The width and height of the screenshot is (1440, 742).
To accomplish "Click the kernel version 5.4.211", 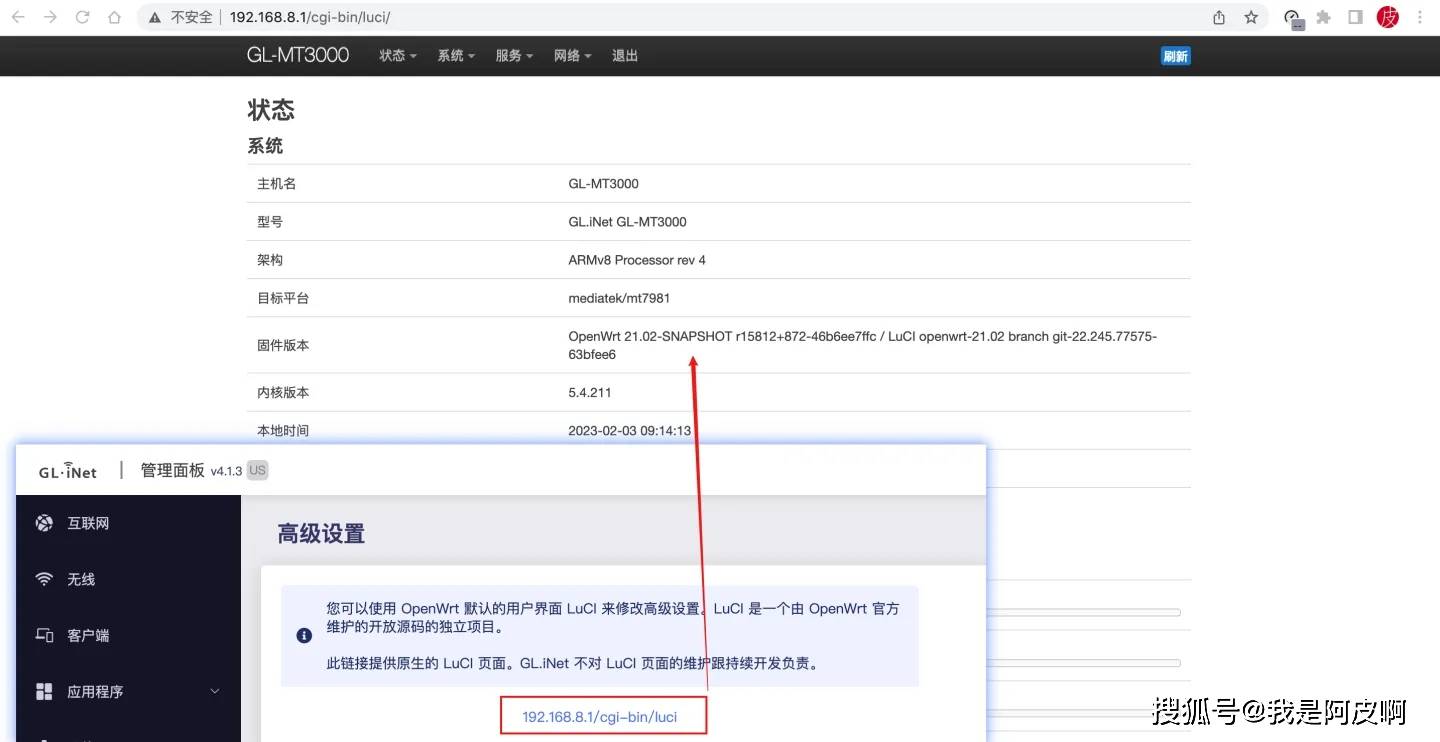I will 590,393.
